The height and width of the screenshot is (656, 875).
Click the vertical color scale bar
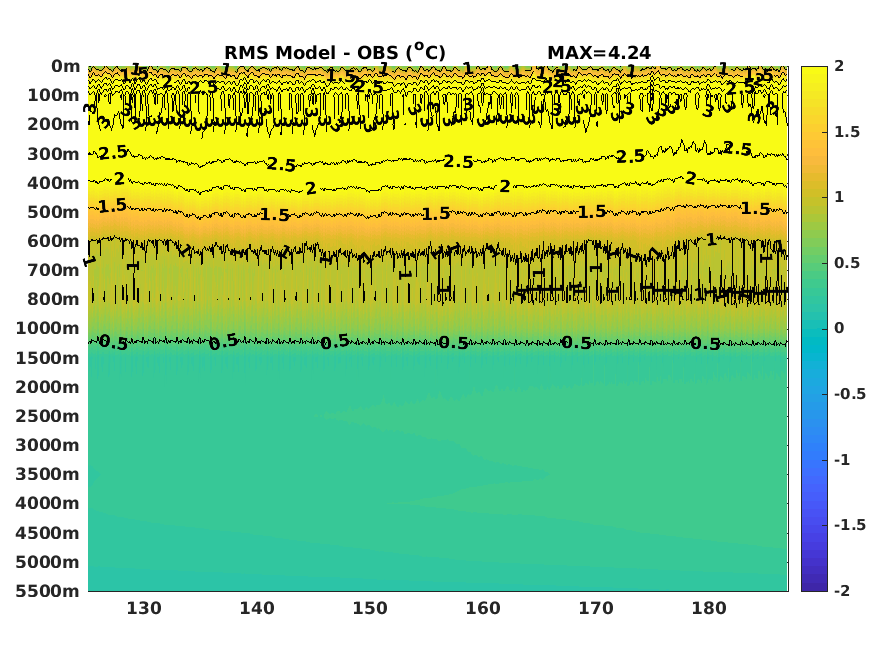coord(814,329)
